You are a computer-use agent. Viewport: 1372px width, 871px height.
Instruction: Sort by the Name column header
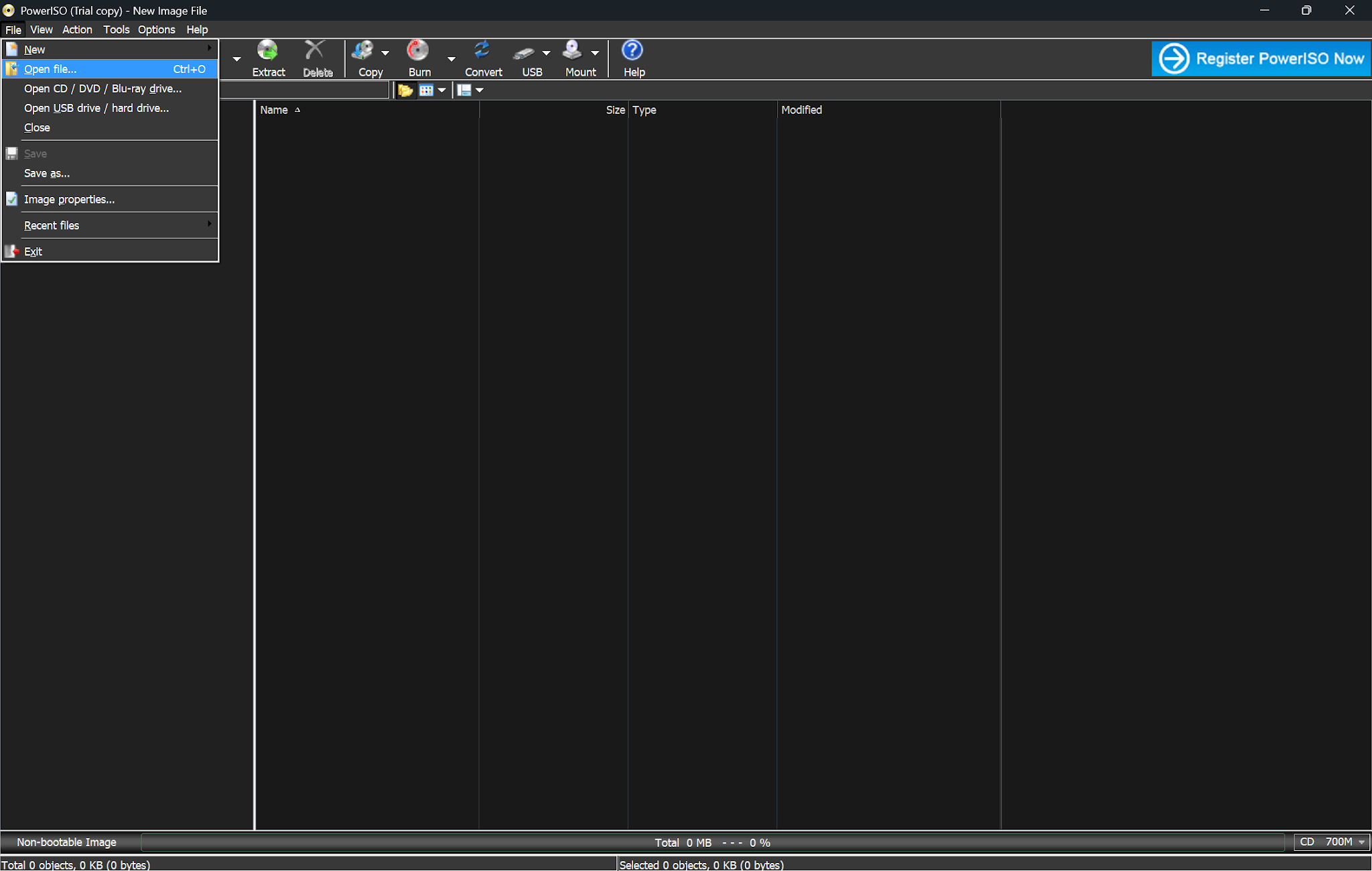pyautogui.click(x=367, y=110)
